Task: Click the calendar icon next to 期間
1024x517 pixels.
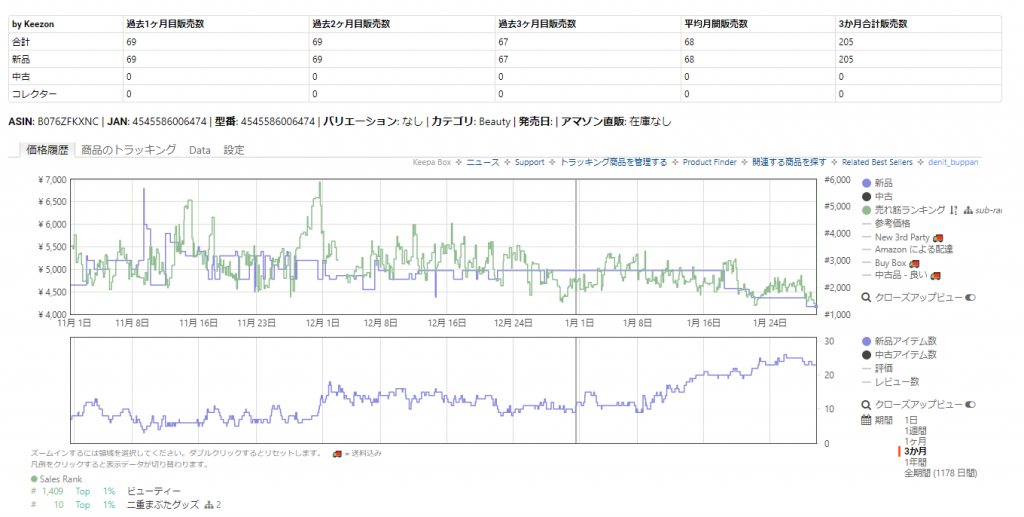Action: pyautogui.click(x=866, y=420)
